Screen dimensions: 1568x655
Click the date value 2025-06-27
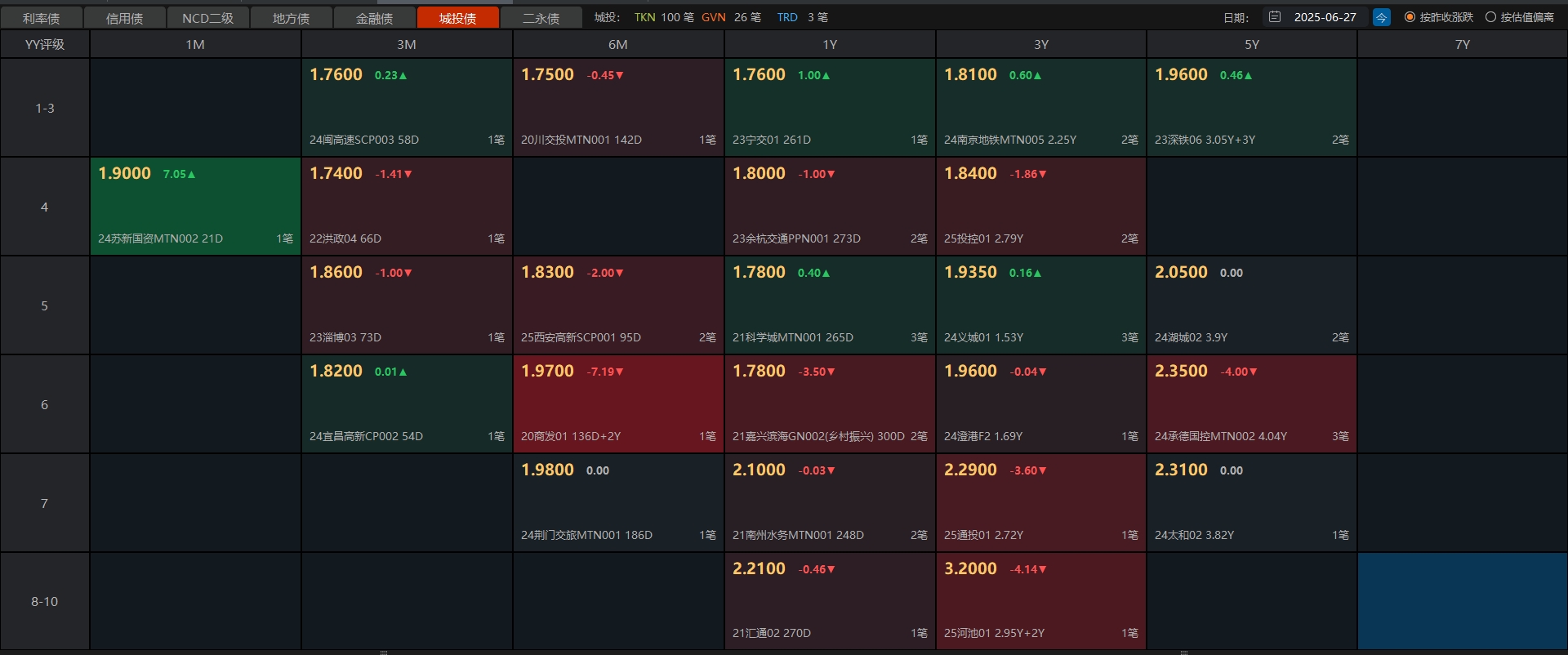tap(1325, 17)
